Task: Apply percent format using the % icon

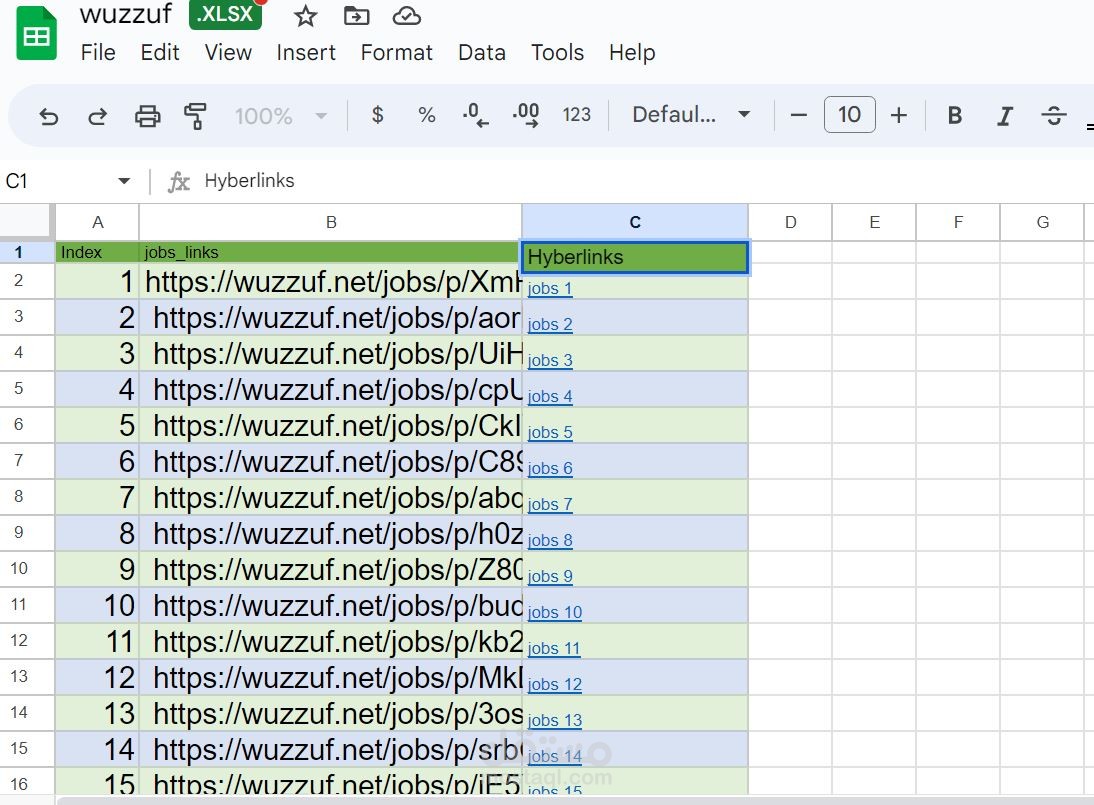Action: (x=427, y=115)
